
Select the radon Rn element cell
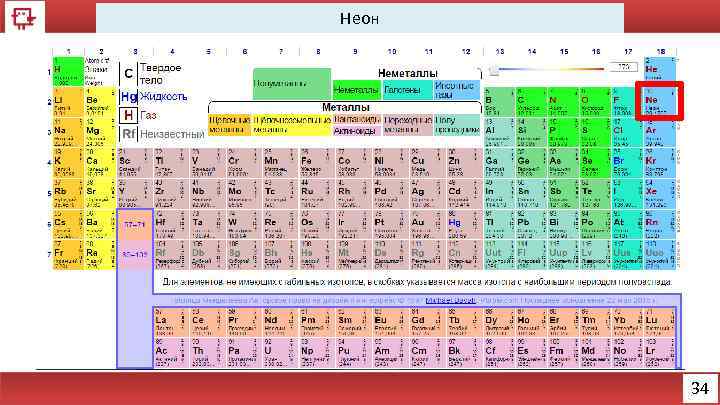(660, 225)
